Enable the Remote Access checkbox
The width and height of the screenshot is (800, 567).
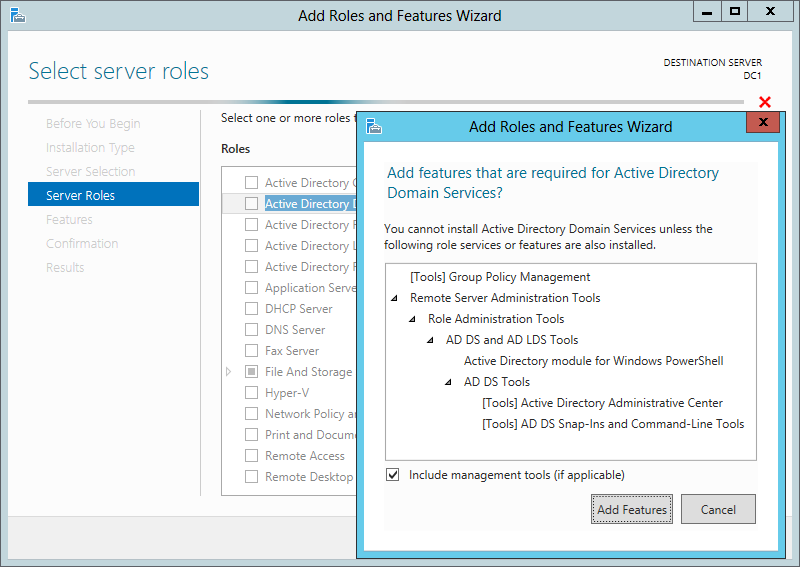click(x=252, y=455)
